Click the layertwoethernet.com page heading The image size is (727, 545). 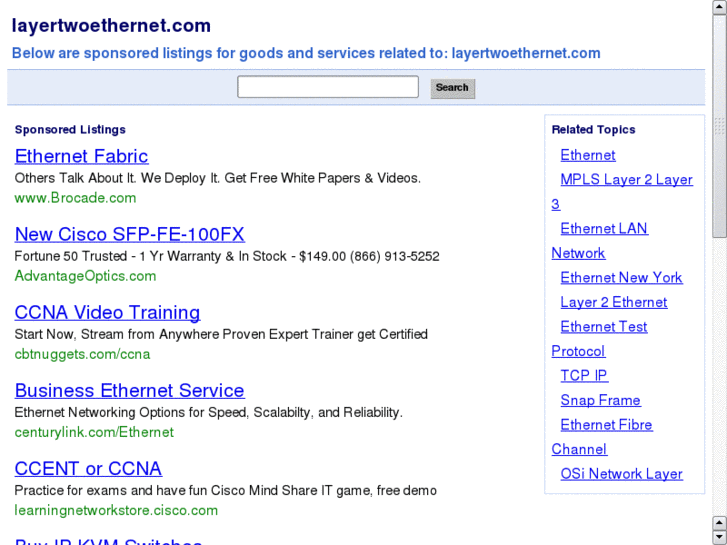click(111, 26)
